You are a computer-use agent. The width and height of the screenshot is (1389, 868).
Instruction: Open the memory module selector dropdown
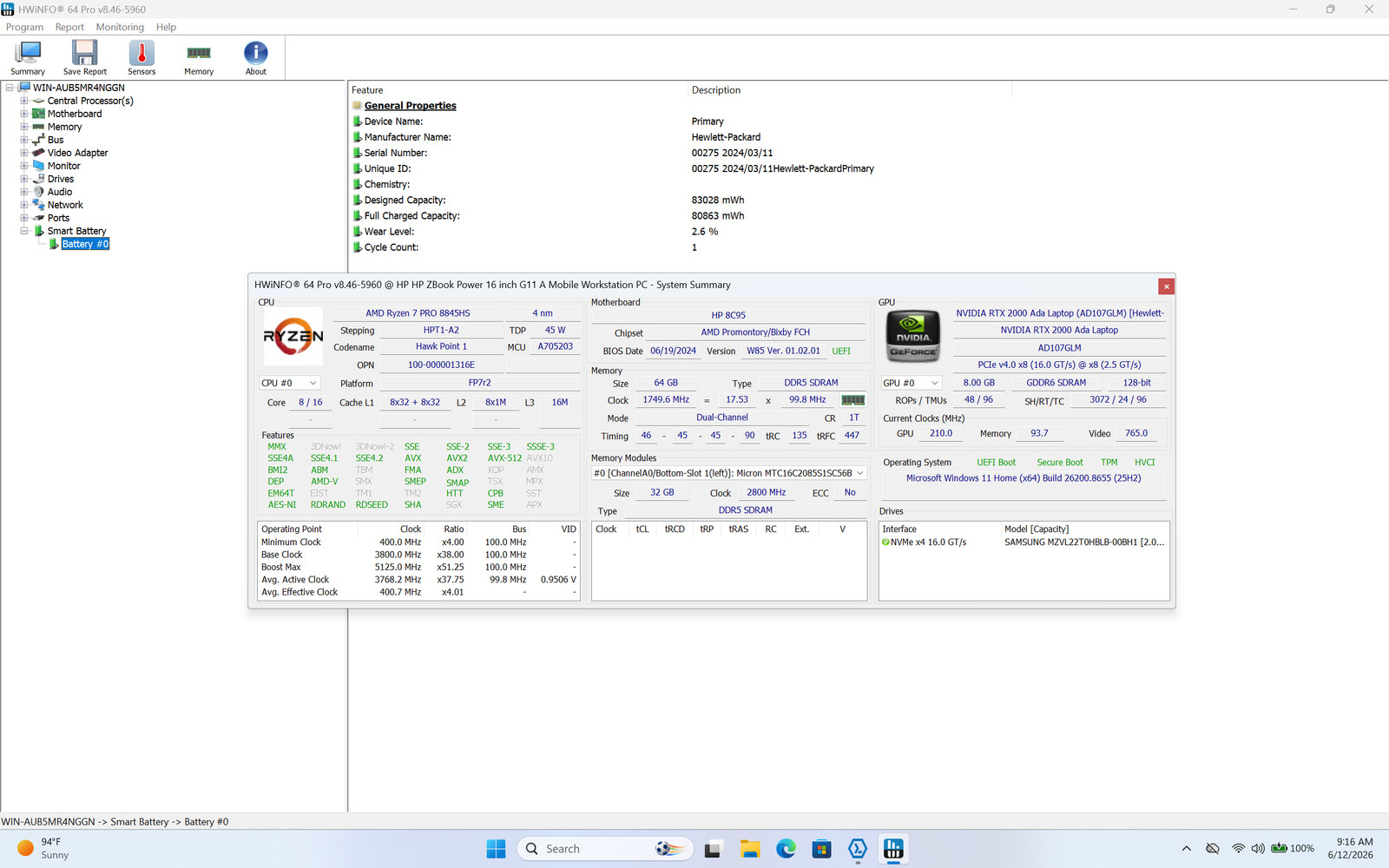(x=728, y=473)
